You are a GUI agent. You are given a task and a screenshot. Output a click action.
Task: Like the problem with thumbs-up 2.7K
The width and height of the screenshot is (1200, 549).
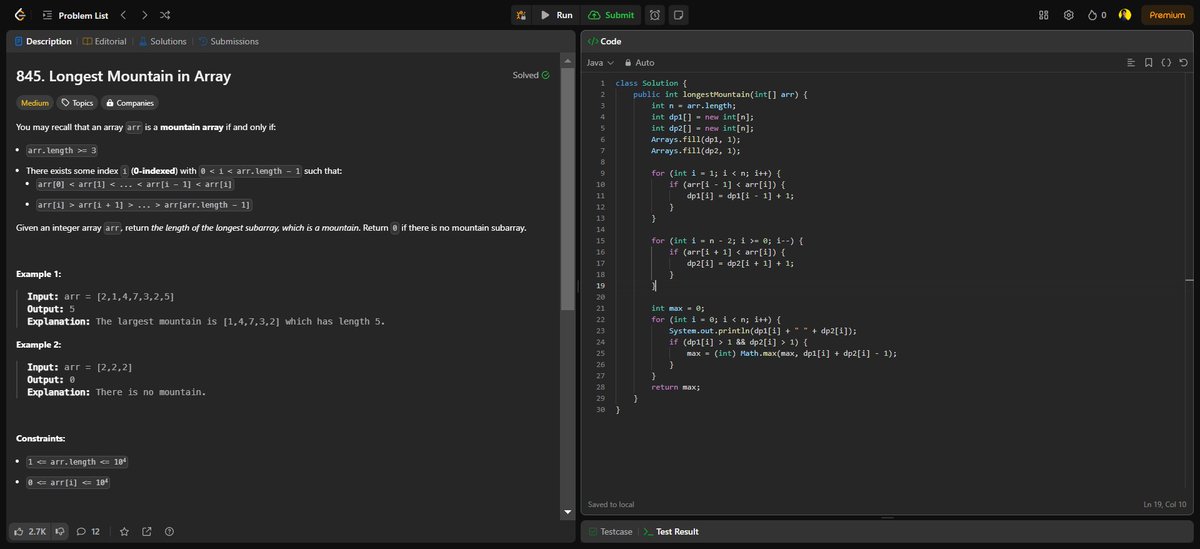point(30,531)
